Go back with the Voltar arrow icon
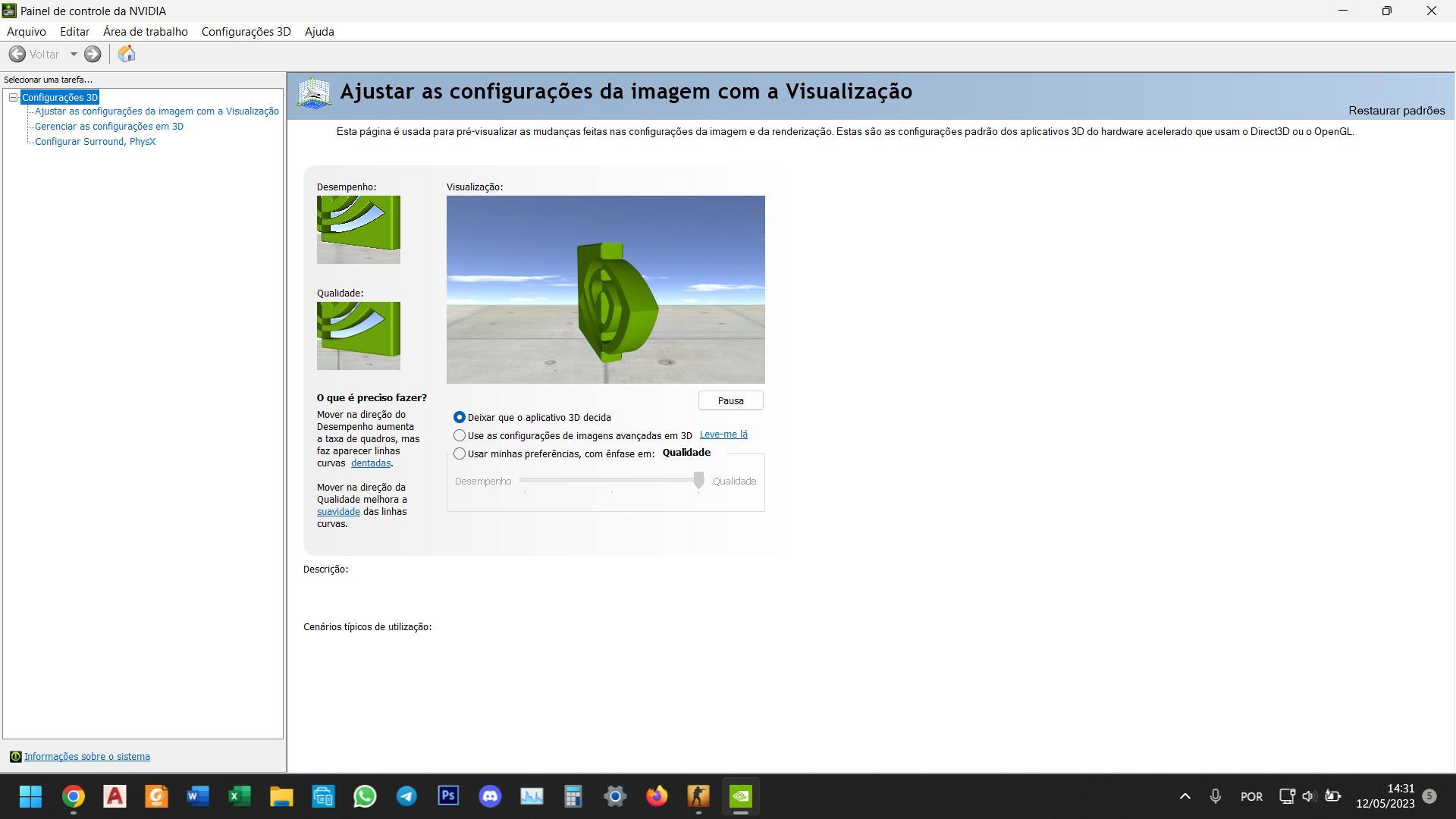 click(17, 54)
